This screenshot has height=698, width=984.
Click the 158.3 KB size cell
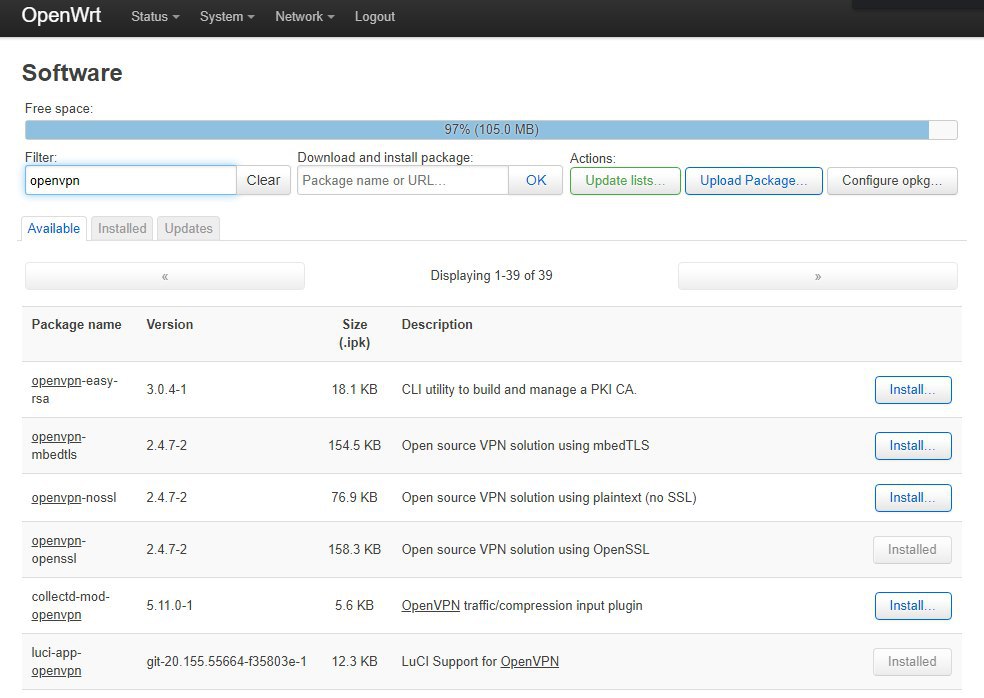click(355, 550)
